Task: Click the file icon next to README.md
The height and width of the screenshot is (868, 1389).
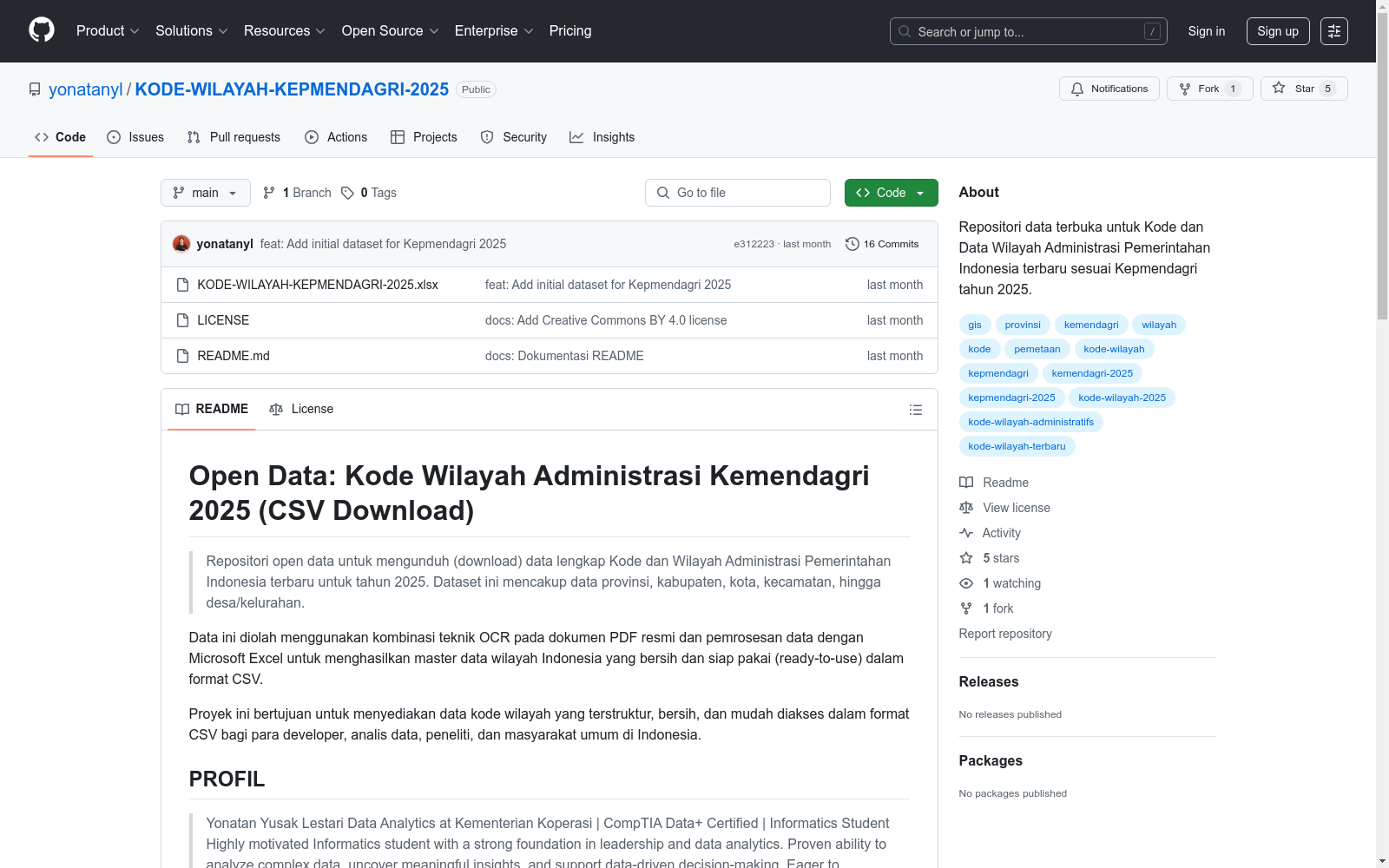Action: 182,356
